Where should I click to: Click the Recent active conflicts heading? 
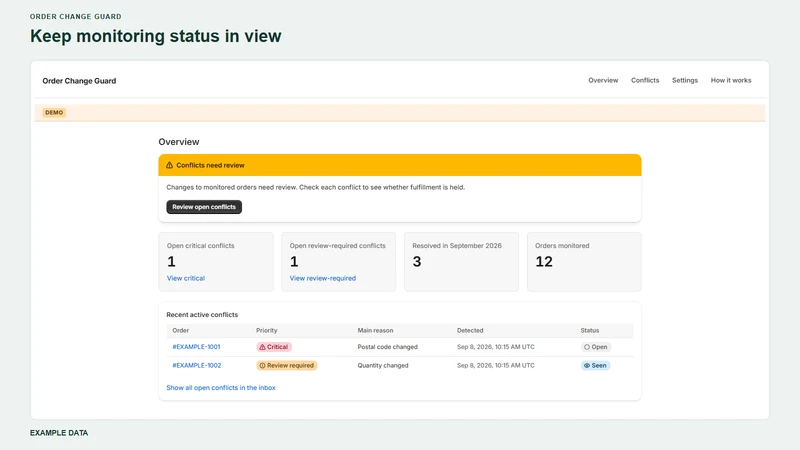click(202, 315)
